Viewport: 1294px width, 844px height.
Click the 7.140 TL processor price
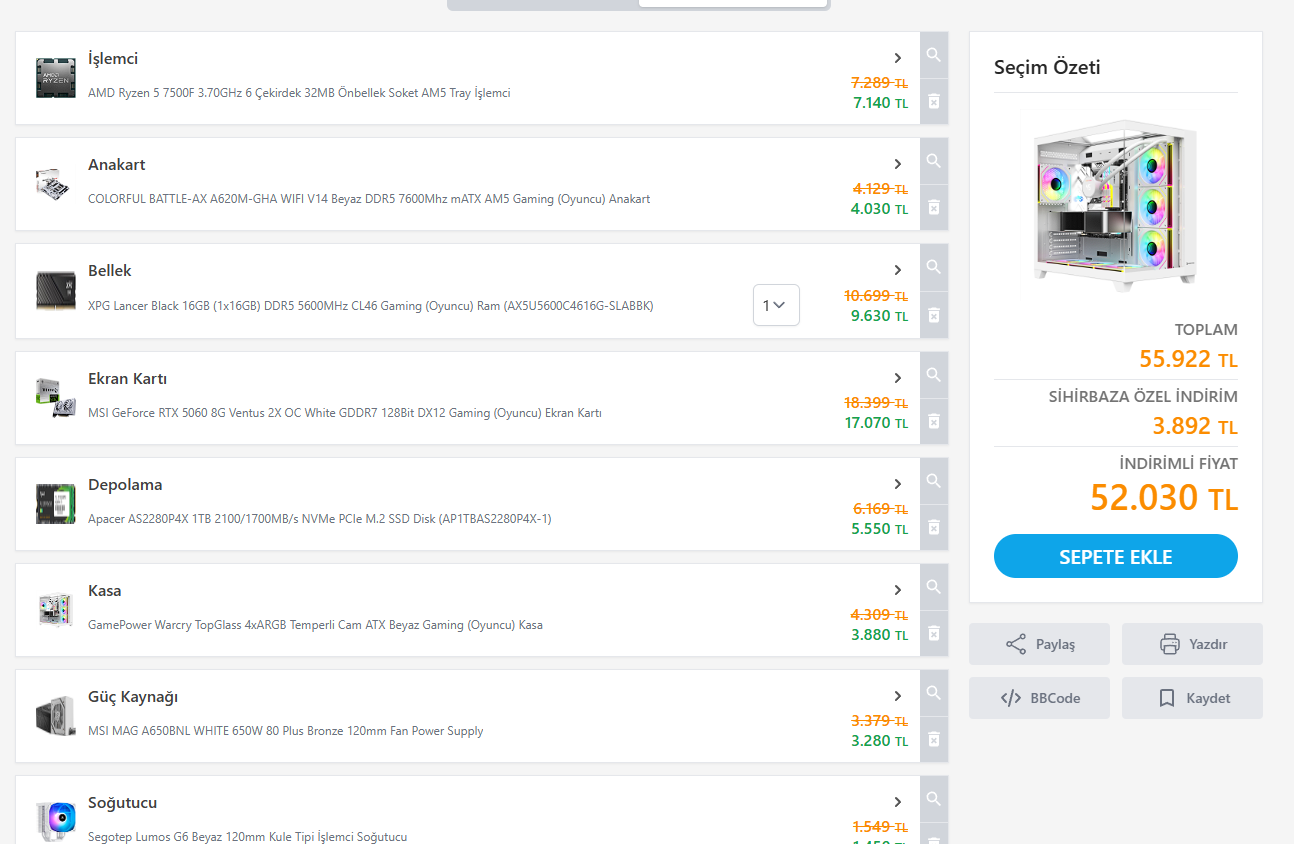click(x=880, y=103)
